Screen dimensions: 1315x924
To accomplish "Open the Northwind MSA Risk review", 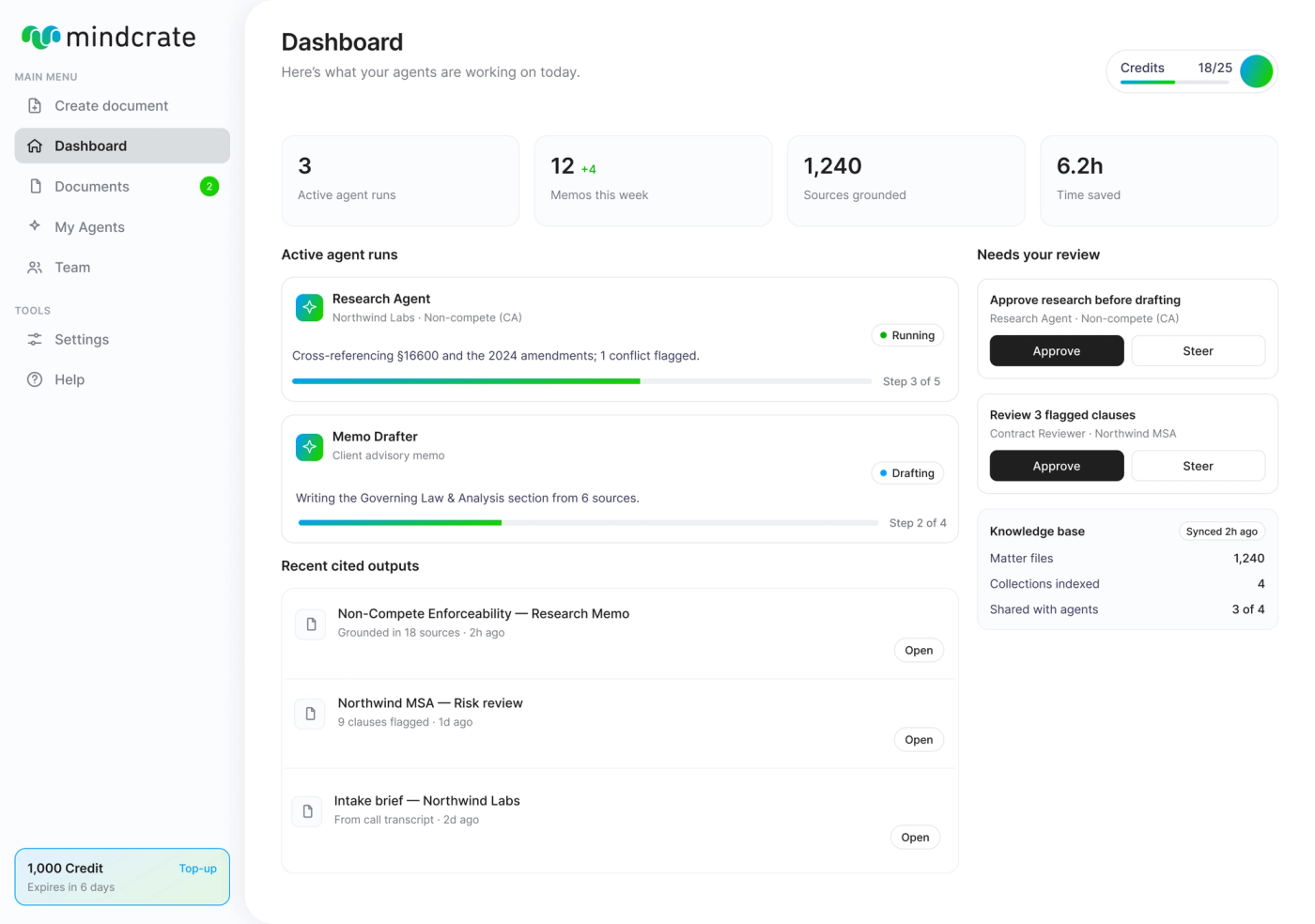I will click(x=919, y=740).
